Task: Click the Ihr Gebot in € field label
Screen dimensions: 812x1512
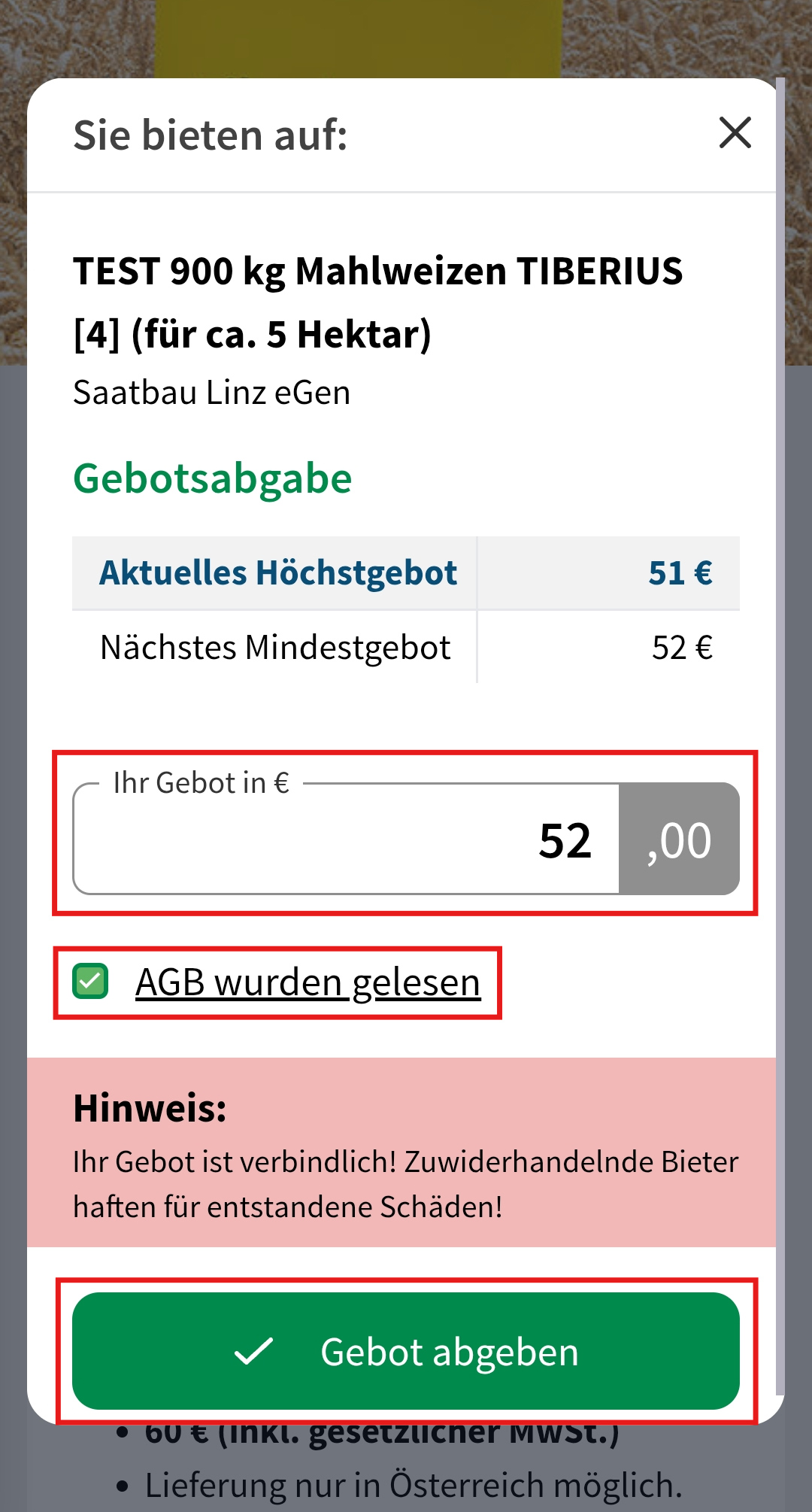Action: point(201,783)
